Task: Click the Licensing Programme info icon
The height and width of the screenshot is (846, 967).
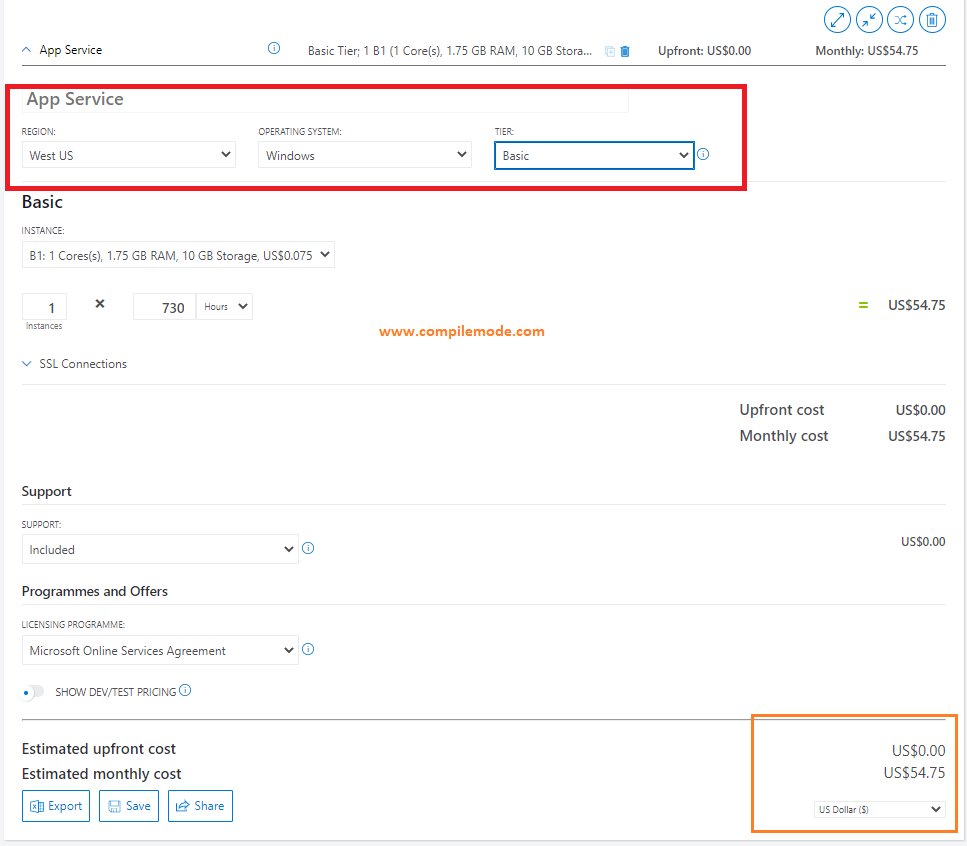Action: click(x=308, y=649)
